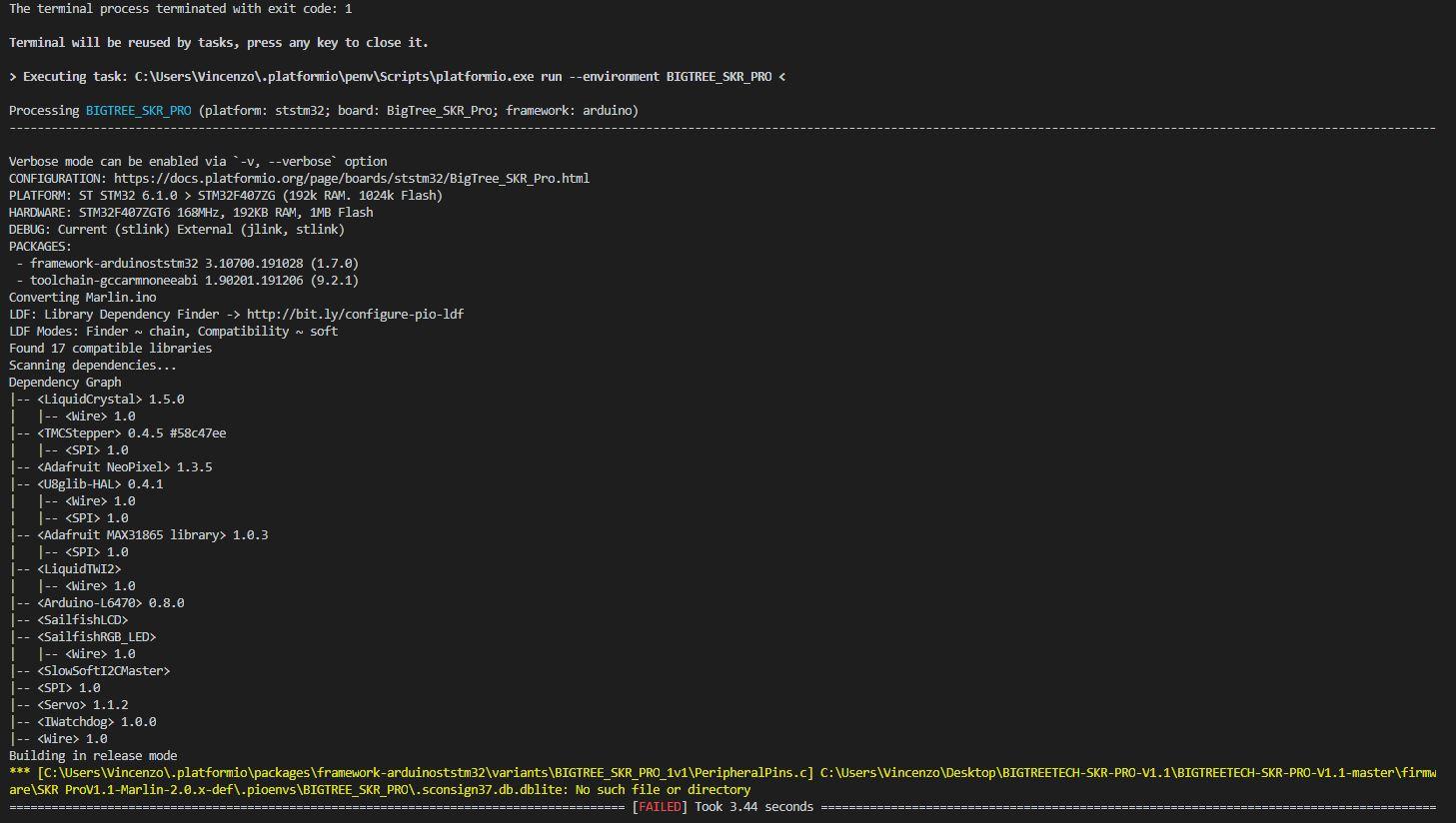This screenshot has width=1456, height=823.
Task: Select the Adafruit NeoPixel 1.3.5 dependency
Action: tap(124, 466)
